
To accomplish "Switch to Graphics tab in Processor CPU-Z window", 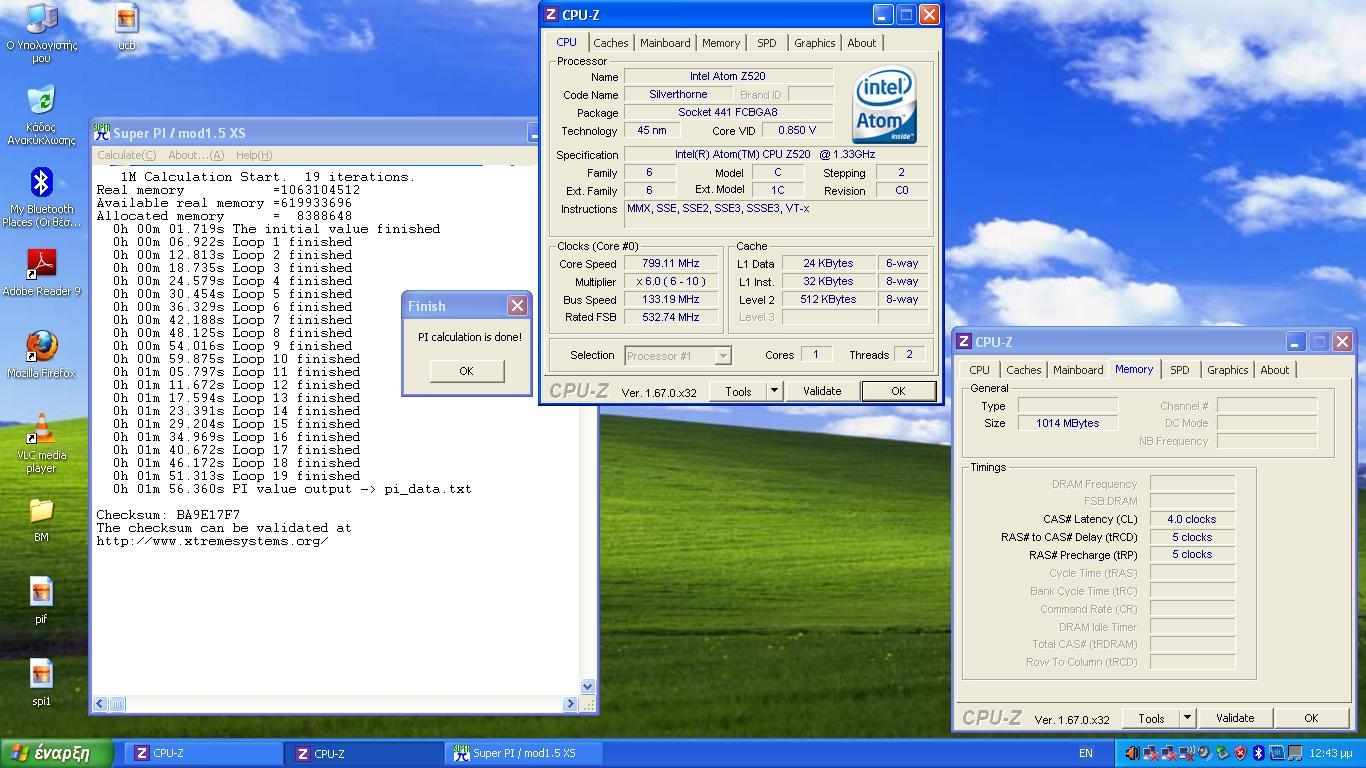I will tap(815, 43).
